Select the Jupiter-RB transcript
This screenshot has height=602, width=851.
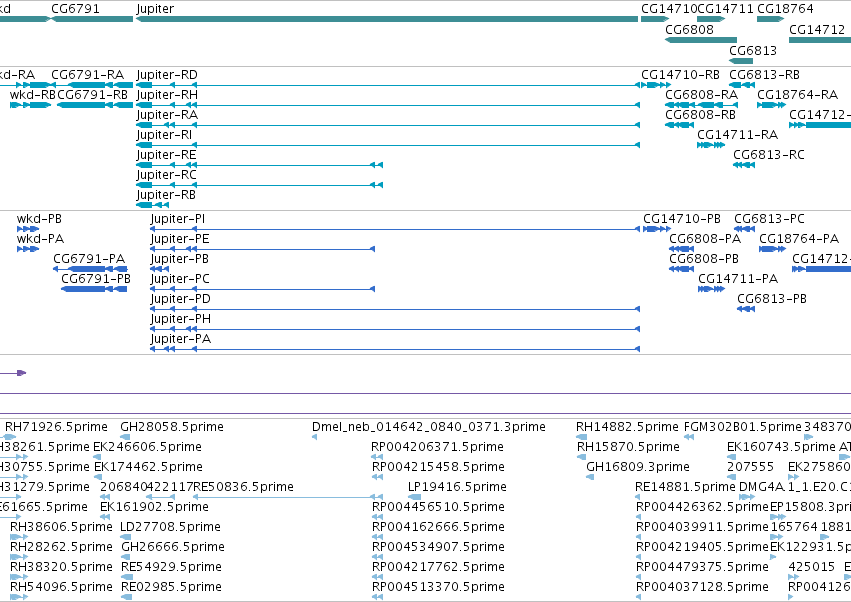click(153, 205)
